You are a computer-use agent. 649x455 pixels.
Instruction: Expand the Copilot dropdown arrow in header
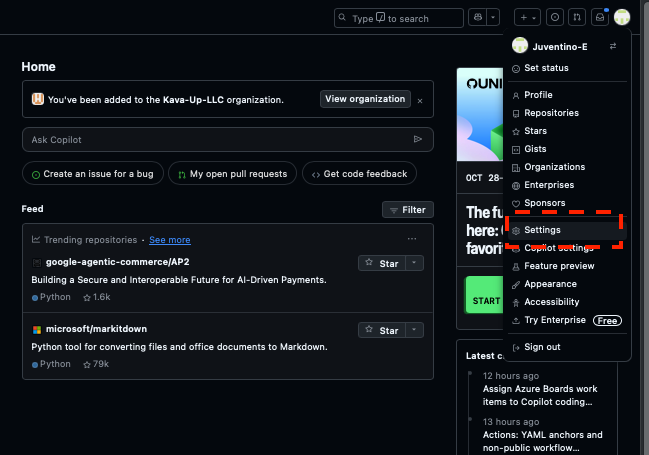(495, 18)
